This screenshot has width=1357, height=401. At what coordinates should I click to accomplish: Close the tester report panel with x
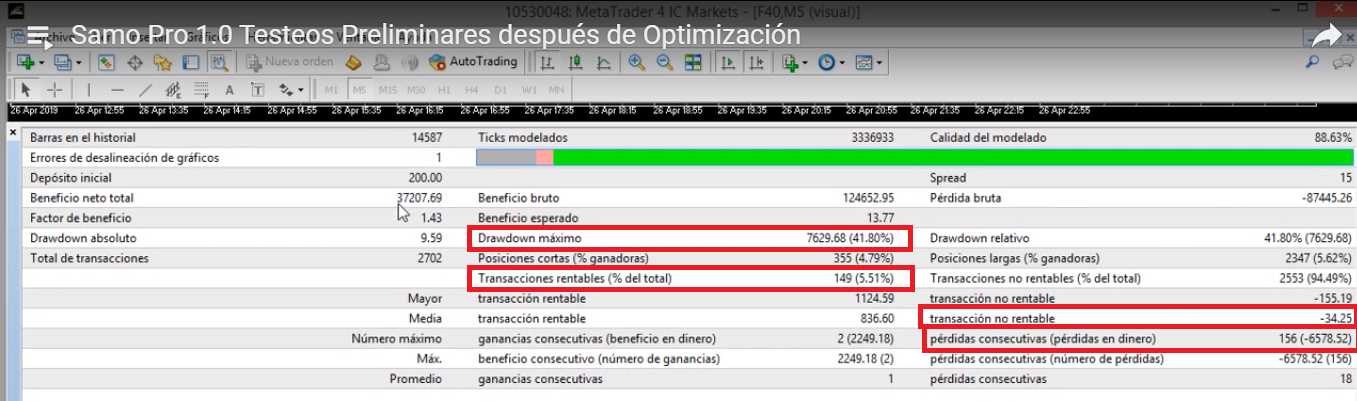(x=13, y=132)
